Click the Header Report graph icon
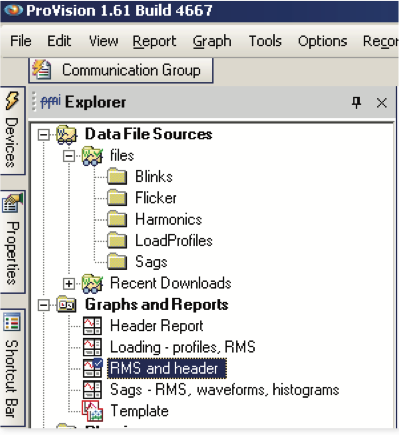399x435 pixels. click(92, 326)
